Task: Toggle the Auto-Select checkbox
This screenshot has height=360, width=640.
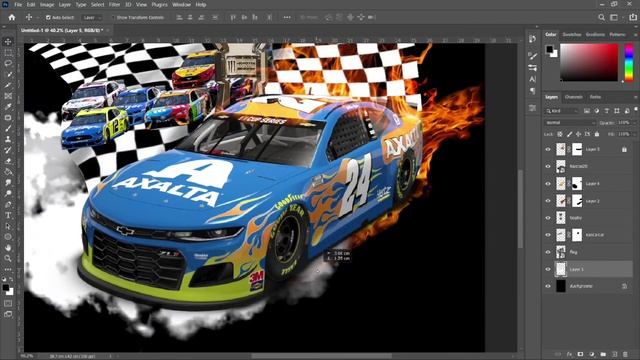Action: (x=48, y=18)
